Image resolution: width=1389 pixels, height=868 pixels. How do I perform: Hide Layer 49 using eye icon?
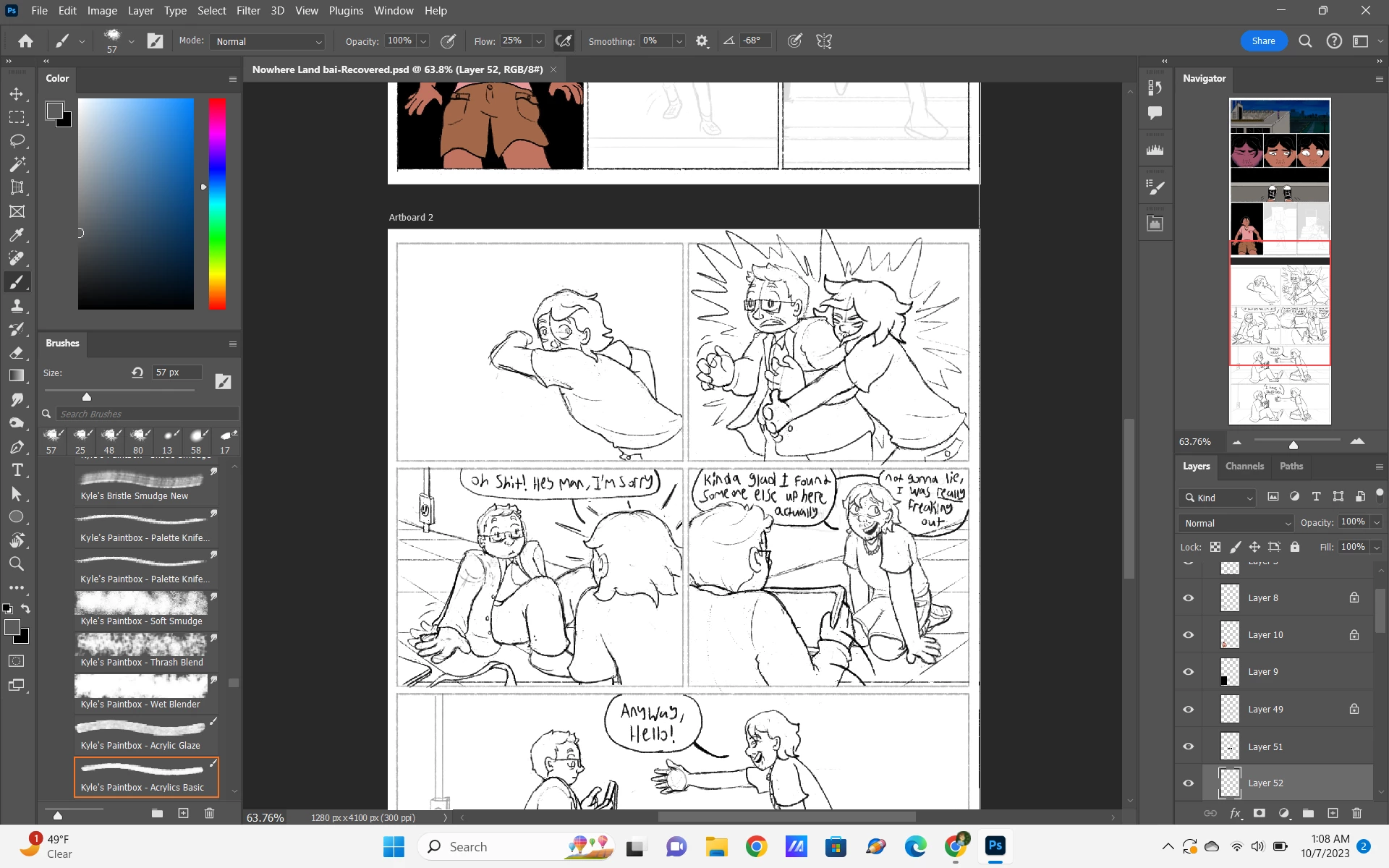coord(1188,710)
